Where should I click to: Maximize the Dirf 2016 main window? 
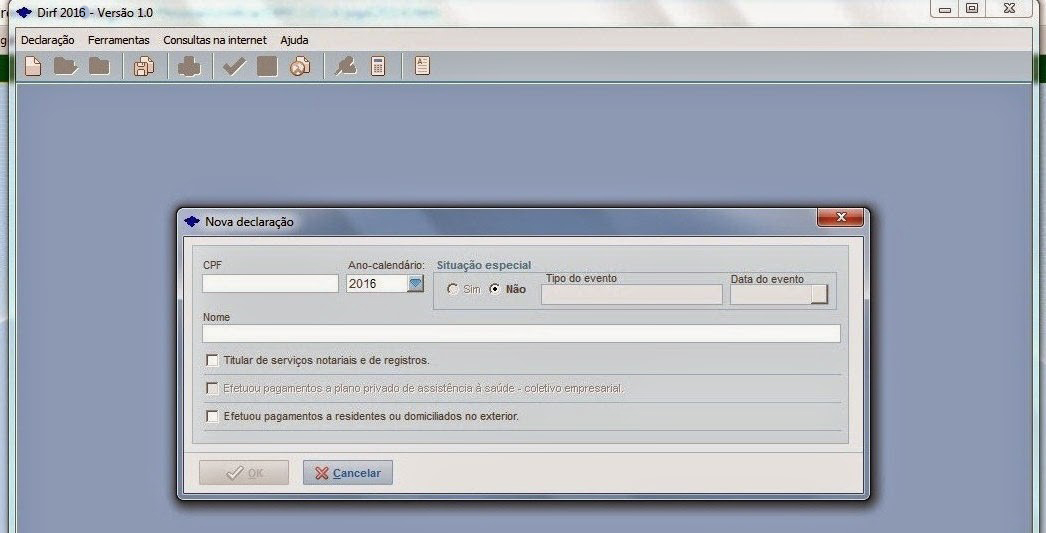[x=972, y=9]
